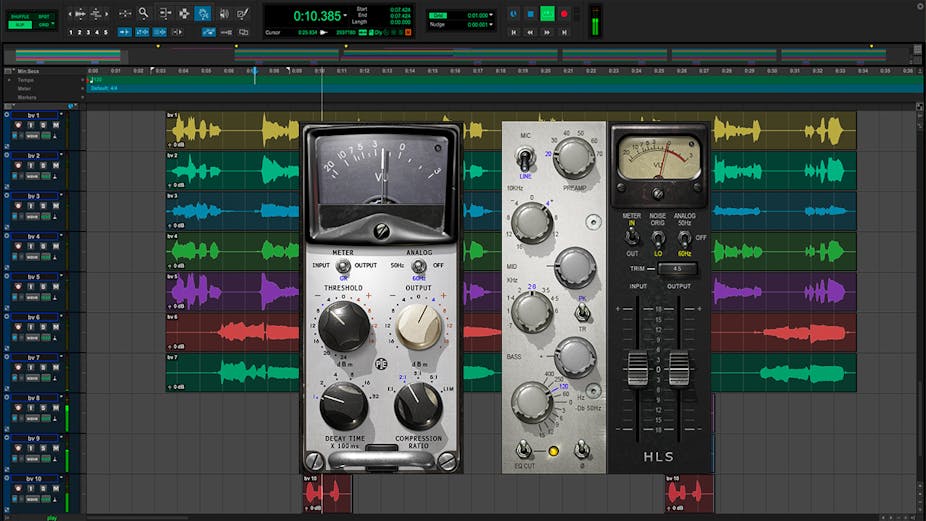Click the Record button in transport
The image size is (926, 521).
[564, 14]
